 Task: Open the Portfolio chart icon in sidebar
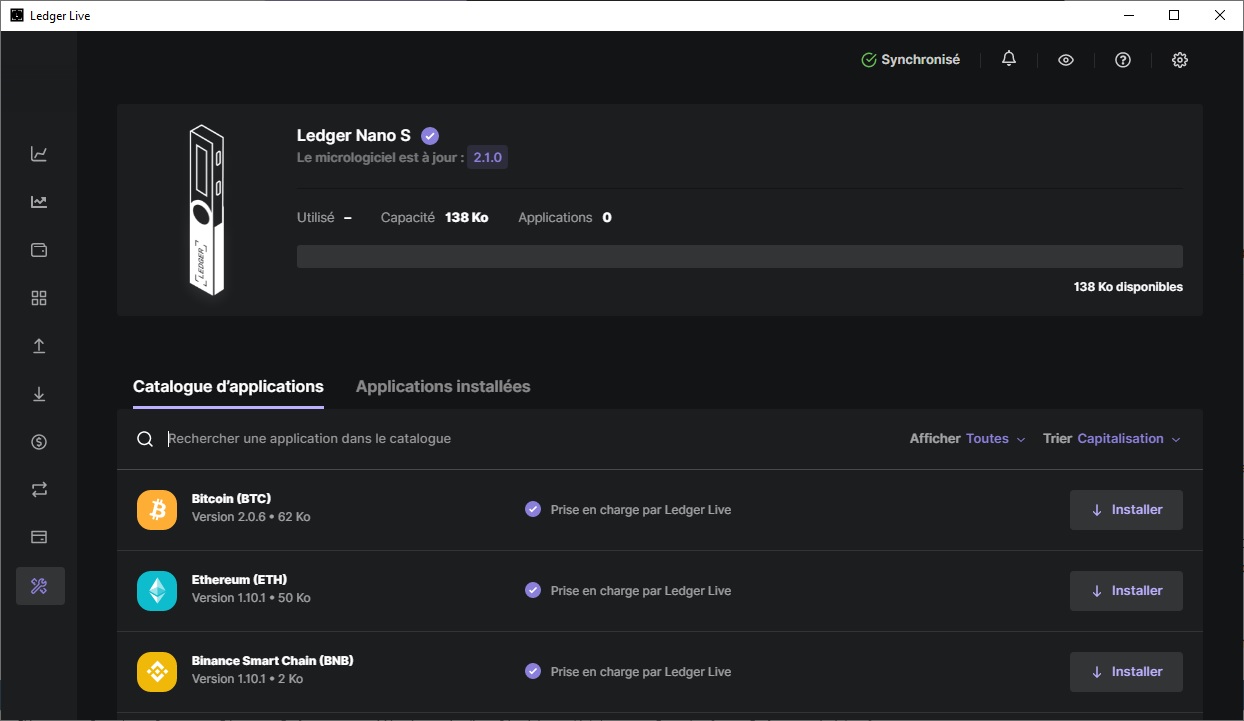click(39, 154)
